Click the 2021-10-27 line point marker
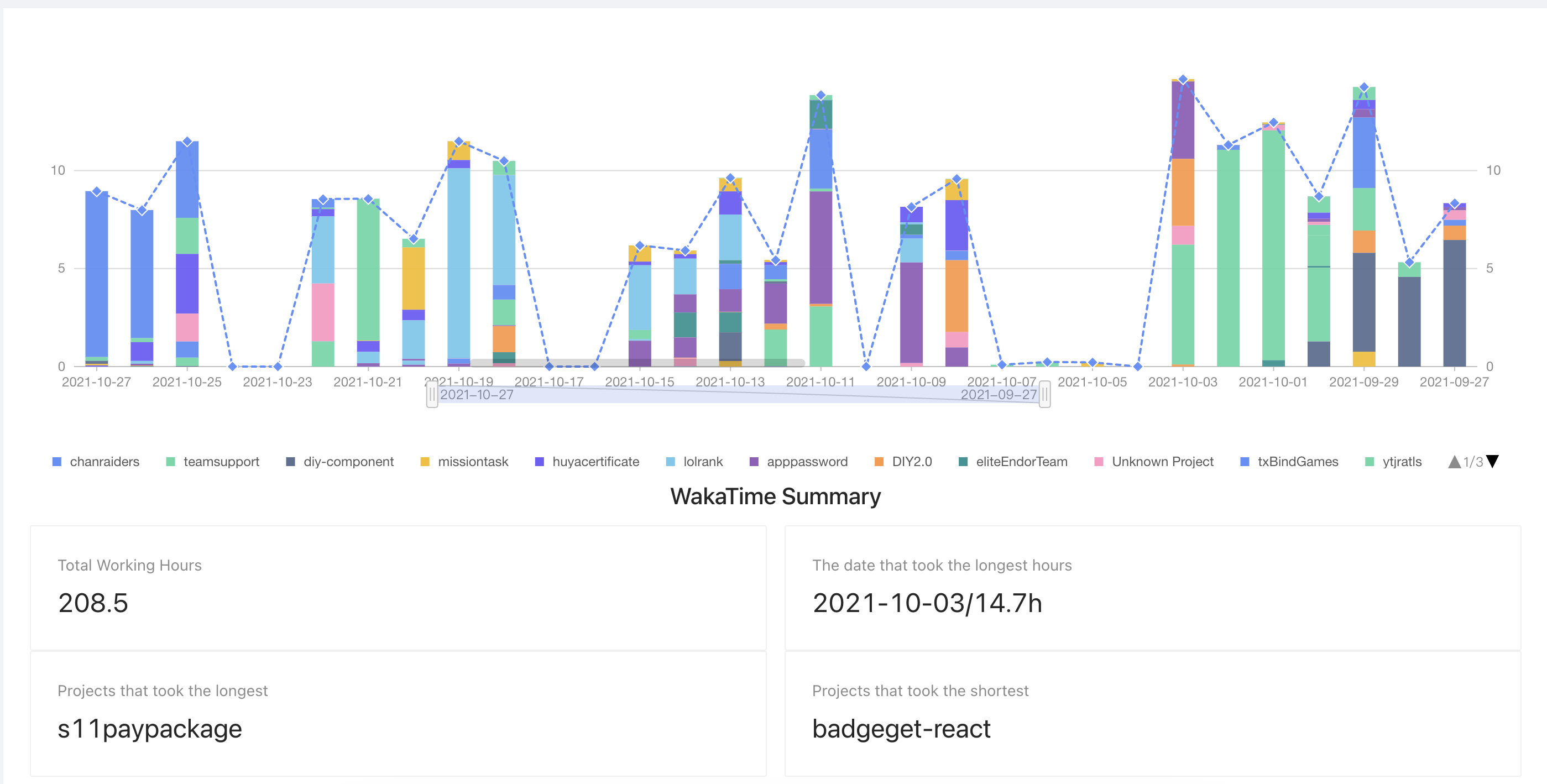This screenshot has height=784, width=1547. (x=97, y=192)
